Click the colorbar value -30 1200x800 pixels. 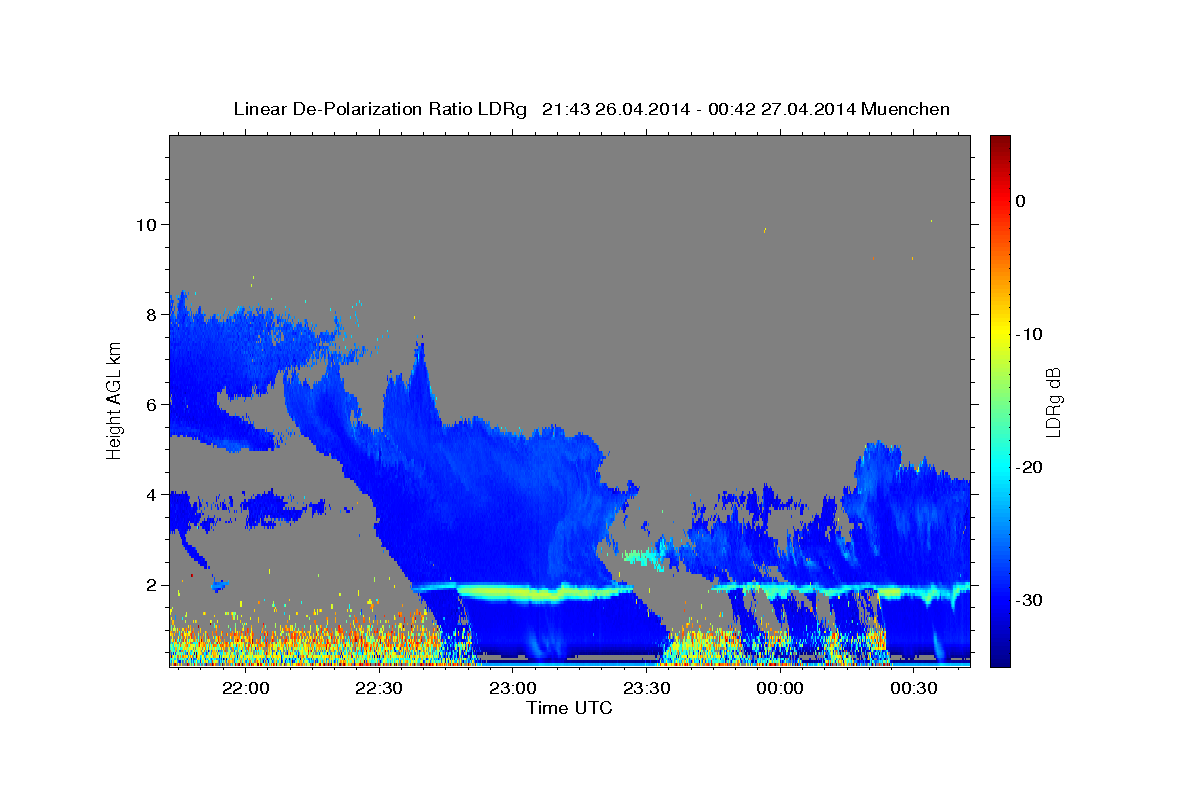pos(1028,600)
